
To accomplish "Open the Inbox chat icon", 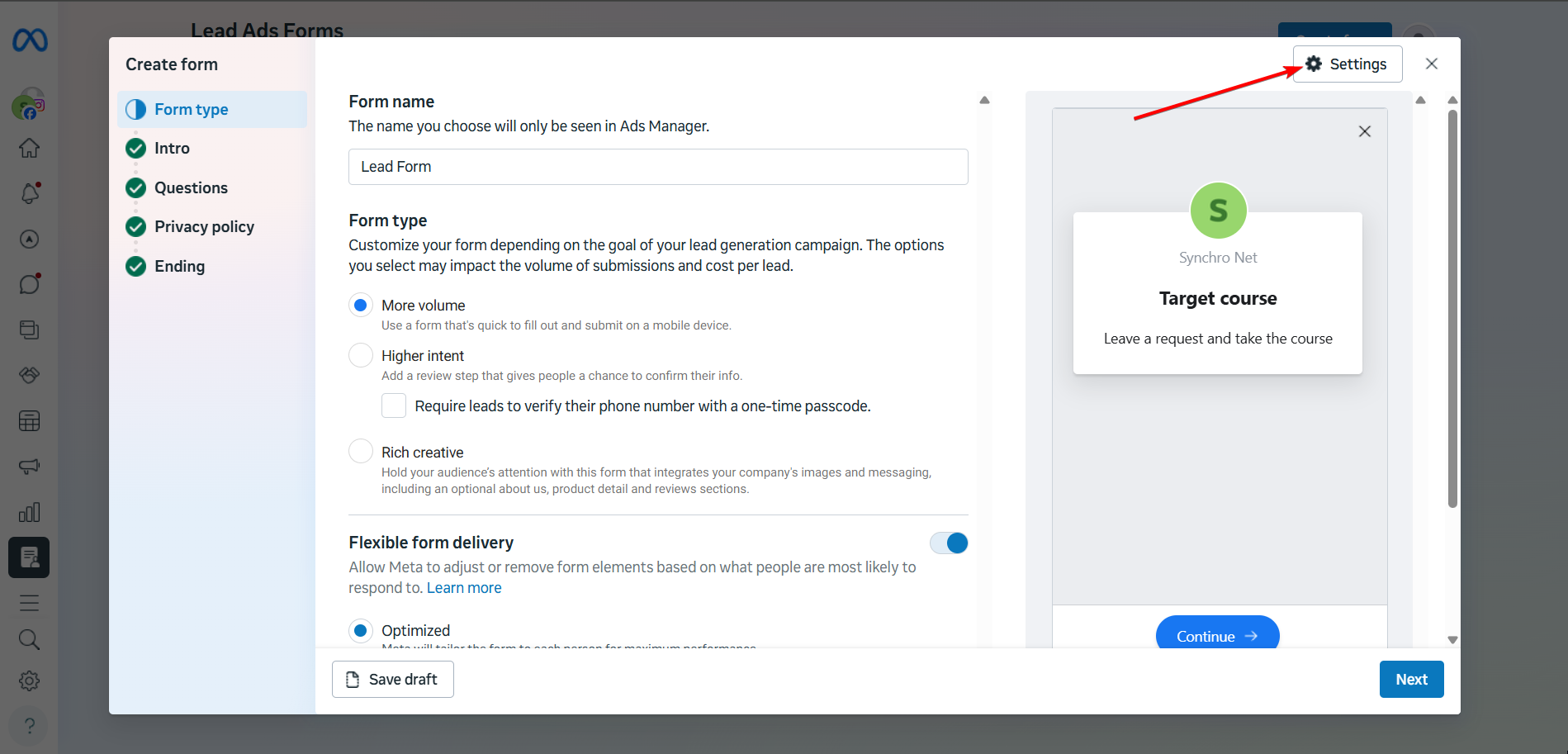I will (29, 283).
